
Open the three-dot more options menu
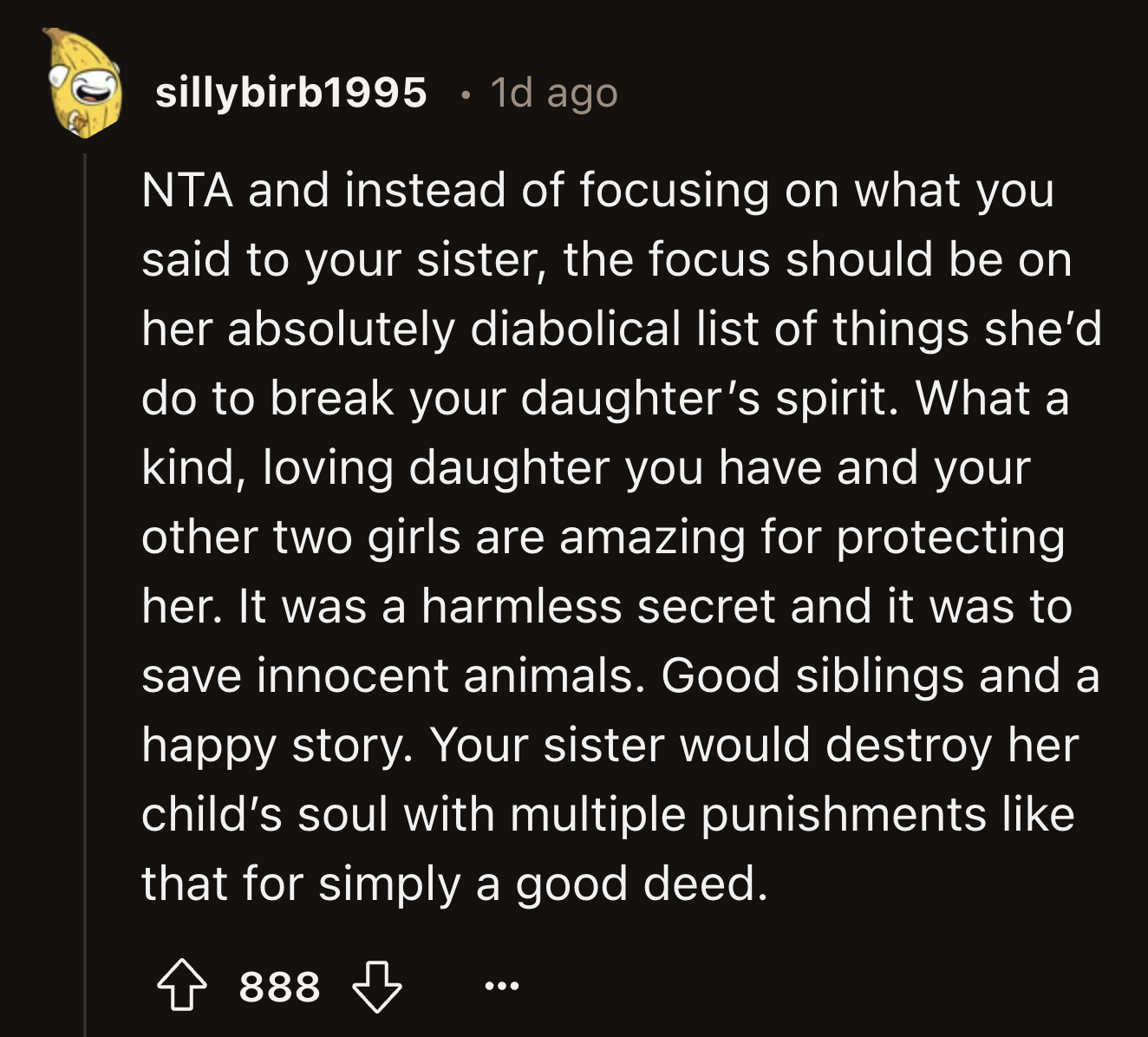(x=502, y=986)
